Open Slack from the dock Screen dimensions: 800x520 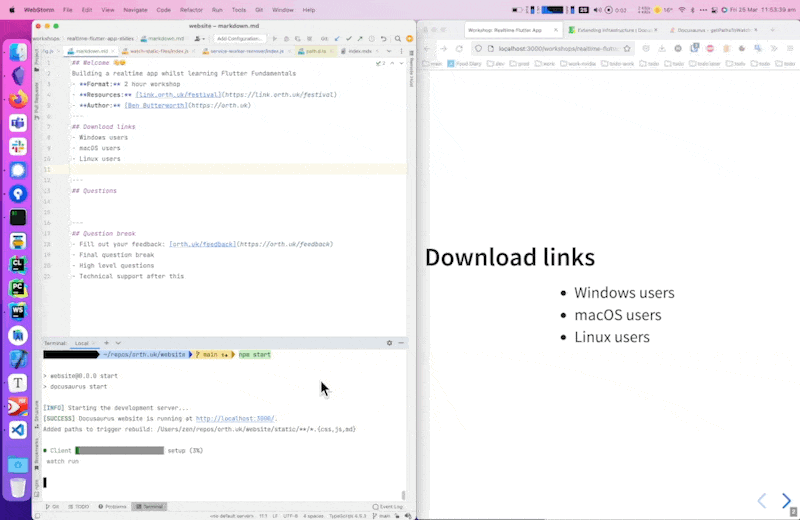point(18,146)
